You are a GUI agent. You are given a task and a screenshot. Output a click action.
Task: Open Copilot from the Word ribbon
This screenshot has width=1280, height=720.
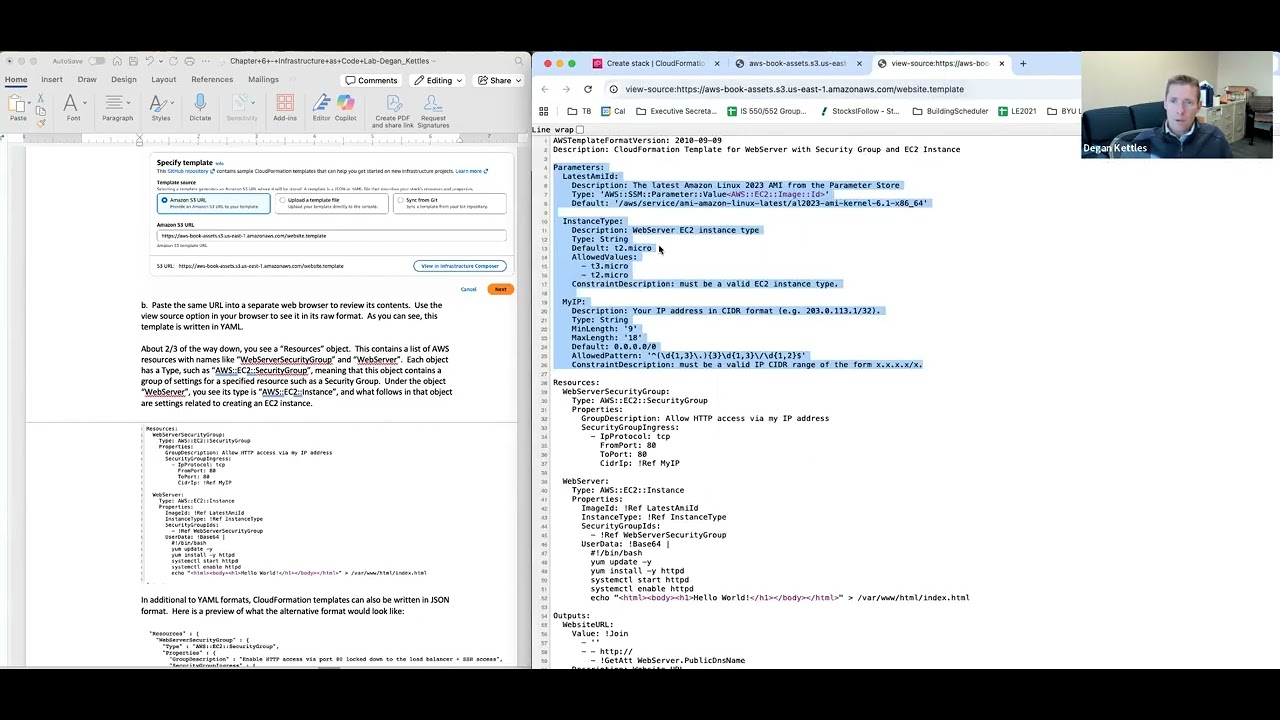coord(345,103)
